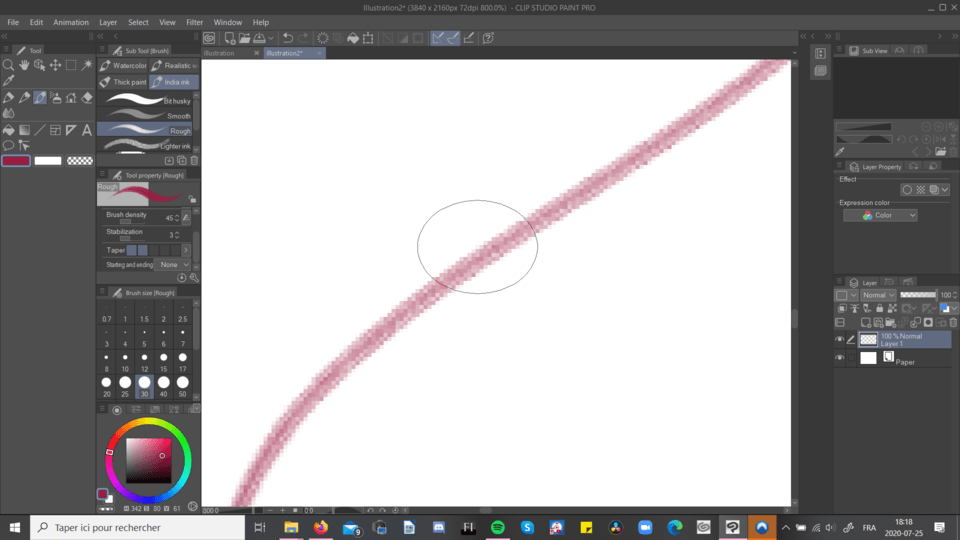This screenshot has width=960, height=540.
Task: Select the Balloon tool
Action: pyautogui.click(x=9, y=146)
